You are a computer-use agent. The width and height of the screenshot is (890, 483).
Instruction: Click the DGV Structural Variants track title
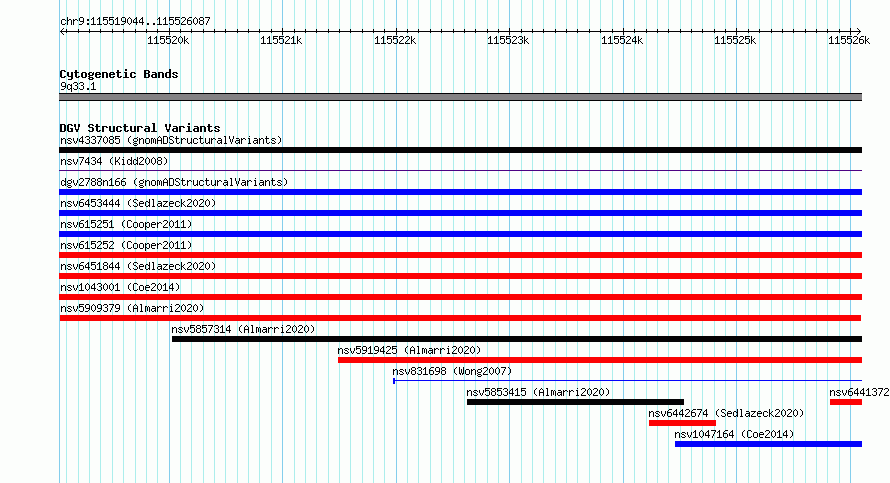140,128
